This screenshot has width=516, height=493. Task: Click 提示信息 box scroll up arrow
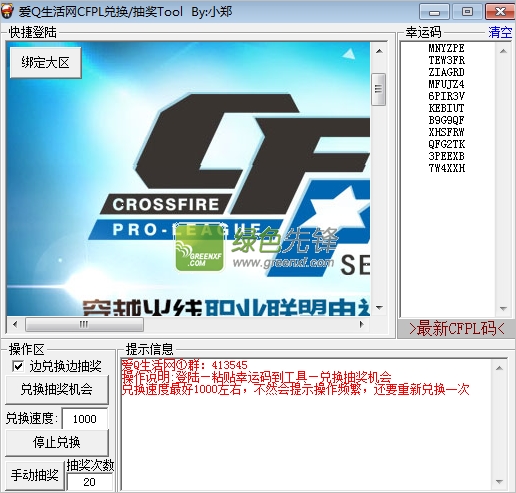point(499,368)
